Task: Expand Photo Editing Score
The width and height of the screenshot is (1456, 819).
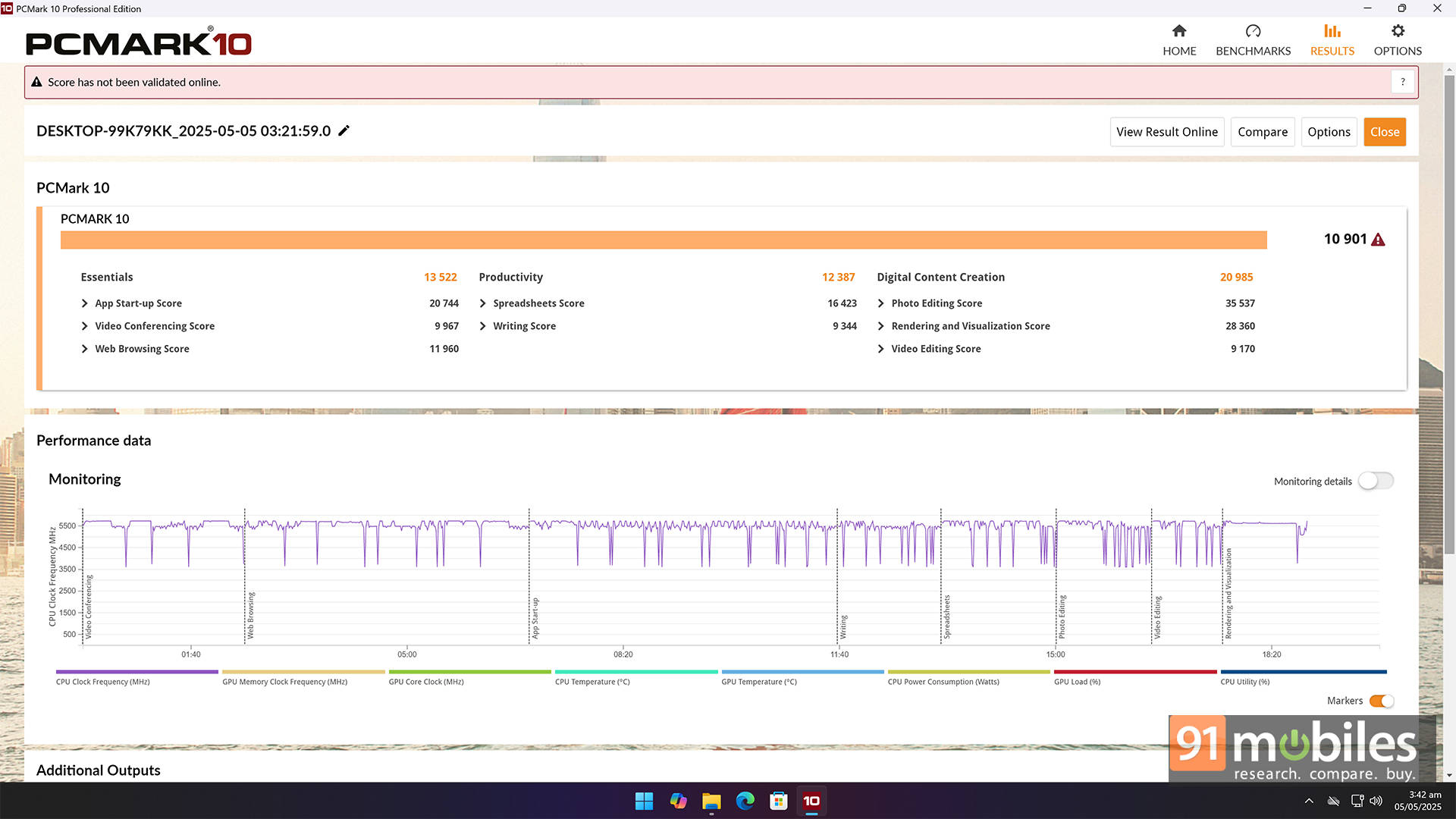Action: coord(880,303)
